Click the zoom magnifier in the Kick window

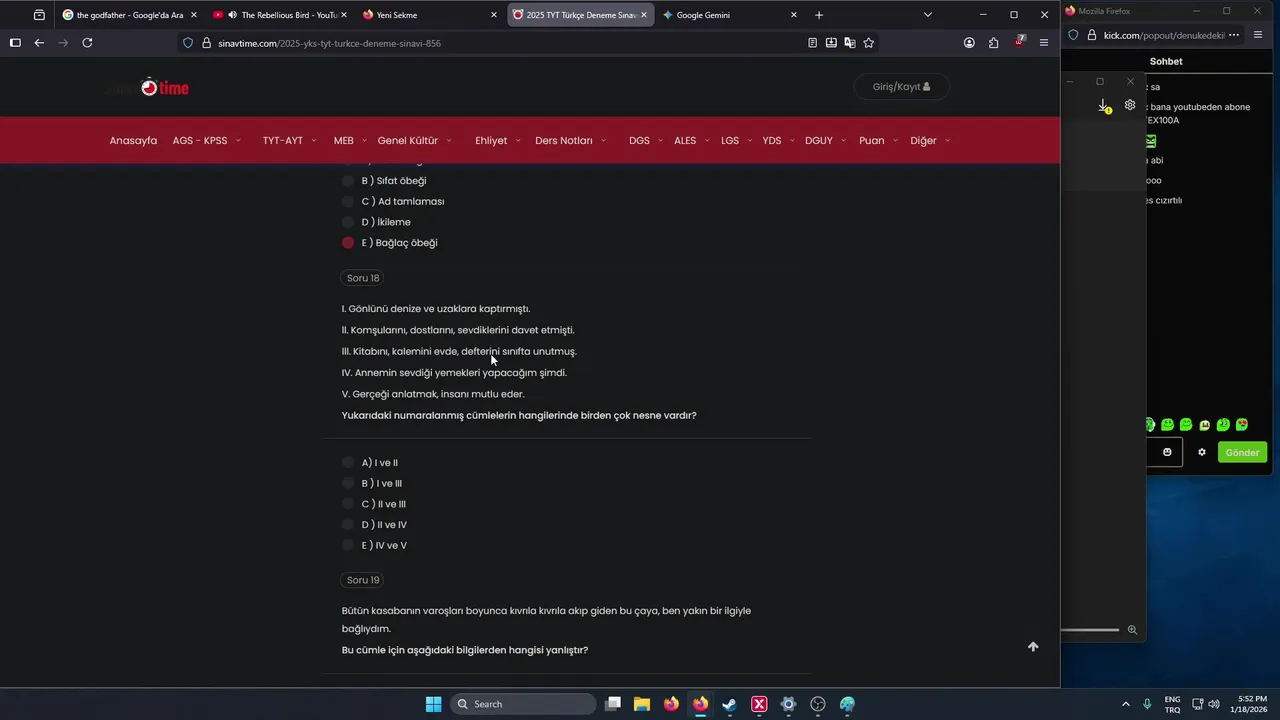pyautogui.click(x=1132, y=630)
